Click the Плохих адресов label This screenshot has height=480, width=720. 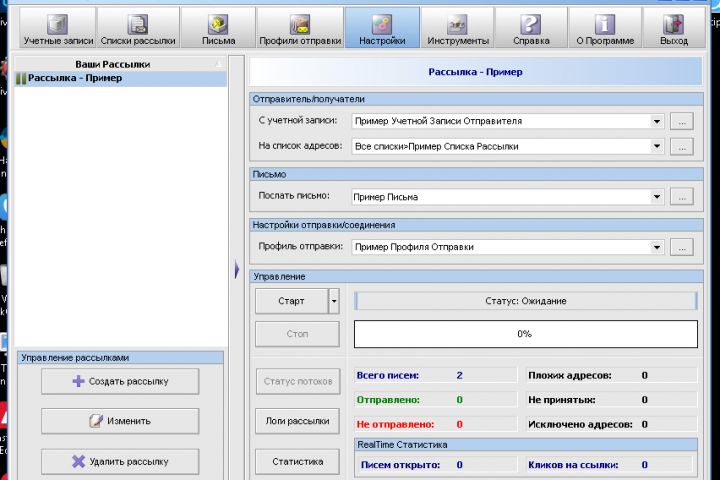(x=569, y=375)
